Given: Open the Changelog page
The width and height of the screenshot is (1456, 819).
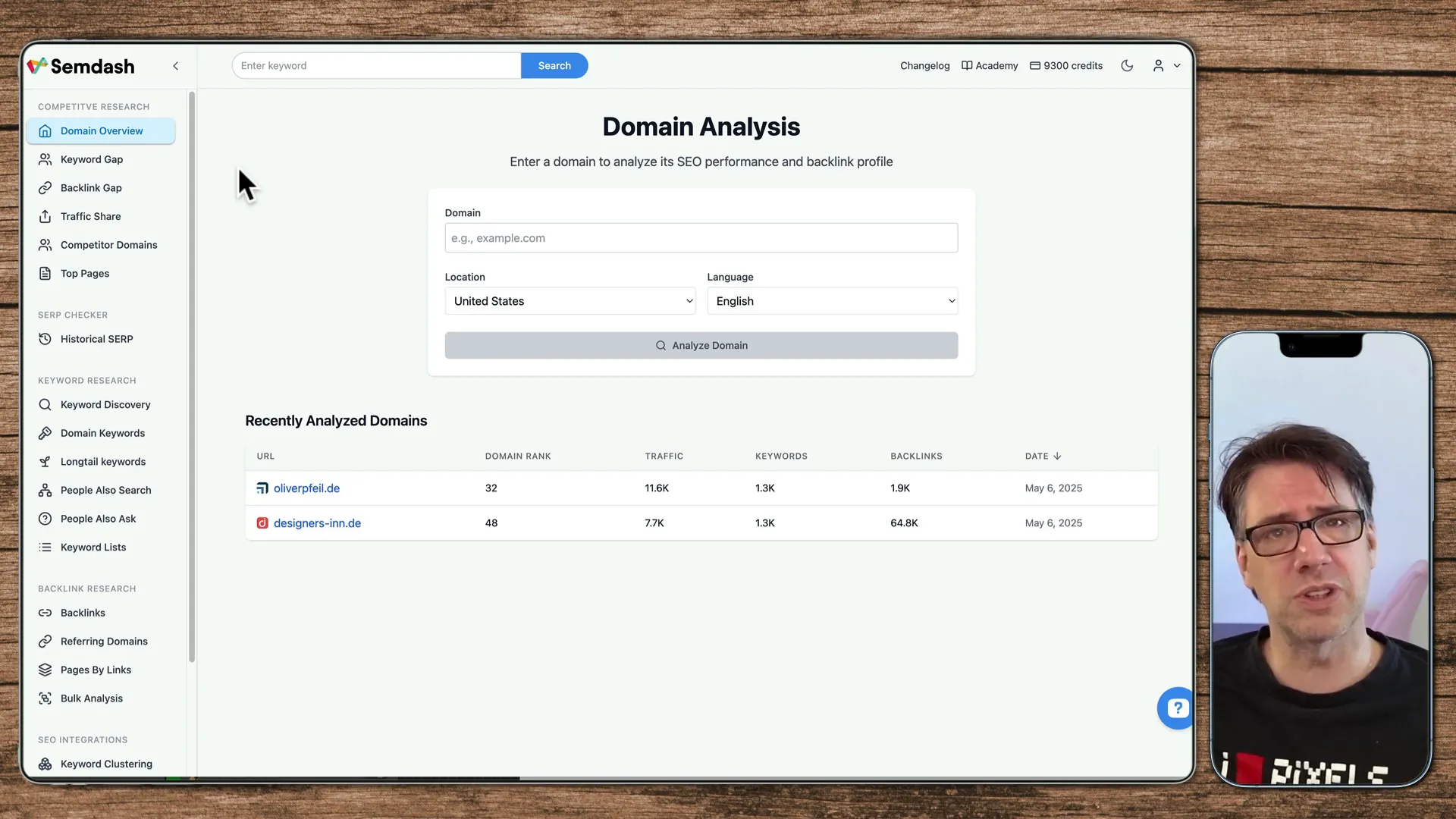Looking at the screenshot, I should coord(924,65).
